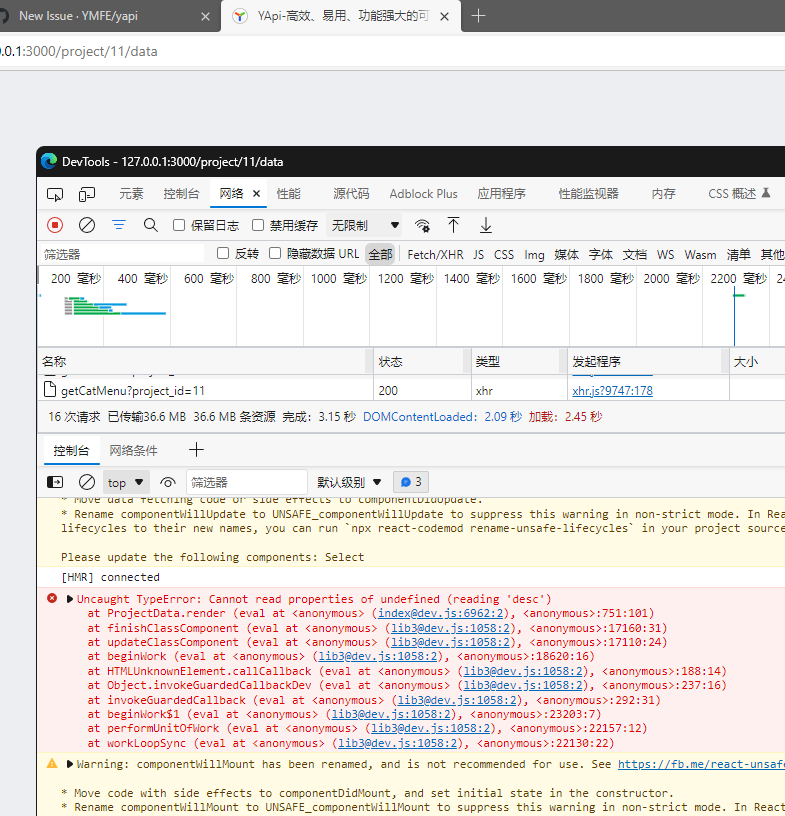Image resolution: width=785 pixels, height=816 pixels.
Task: Expand the Uncaught TypeError stack trace
Action: pos(70,599)
